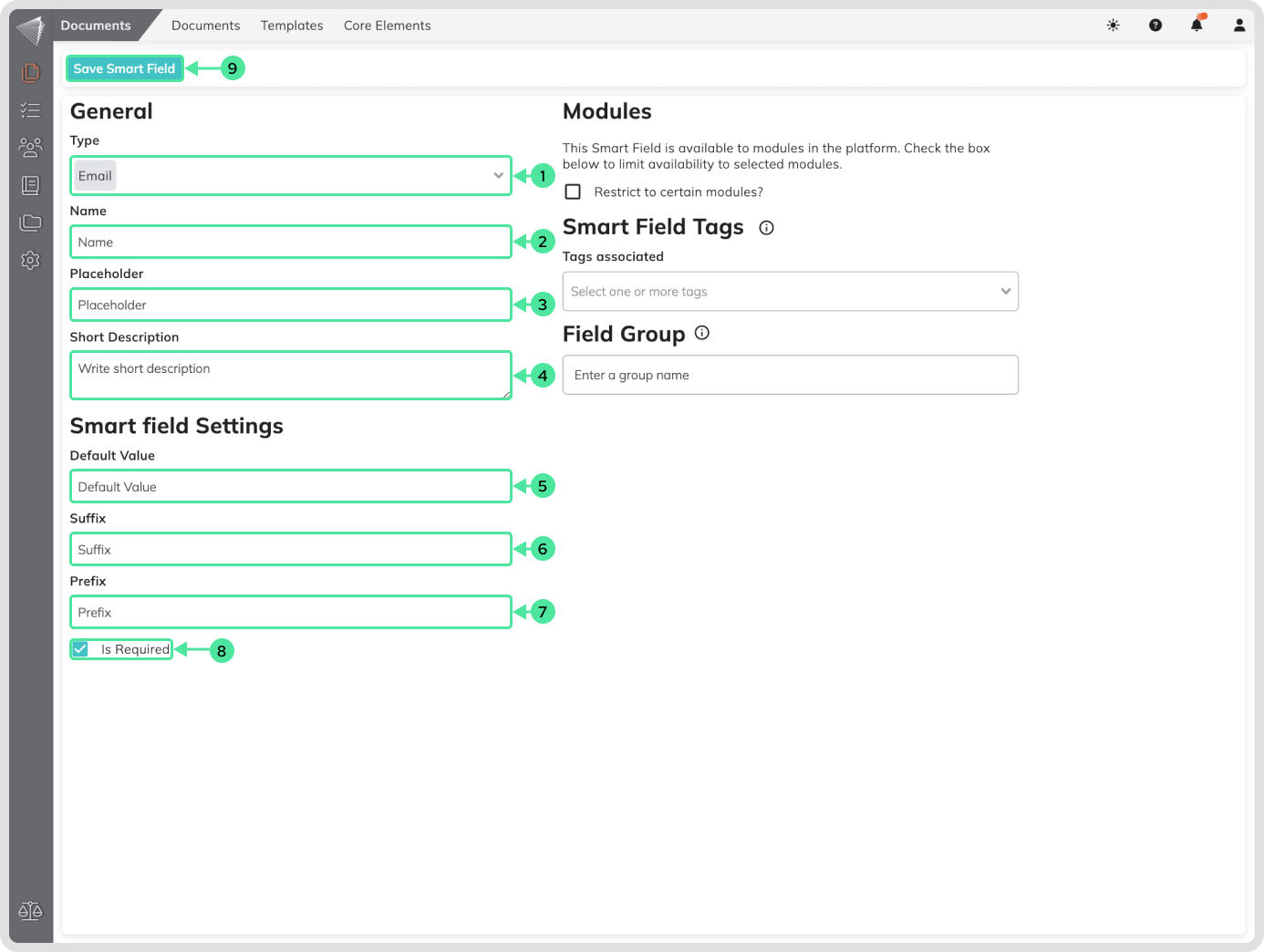Click into the Short Description textarea
The image size is (1264, 952).
click(x=290, y=375)
